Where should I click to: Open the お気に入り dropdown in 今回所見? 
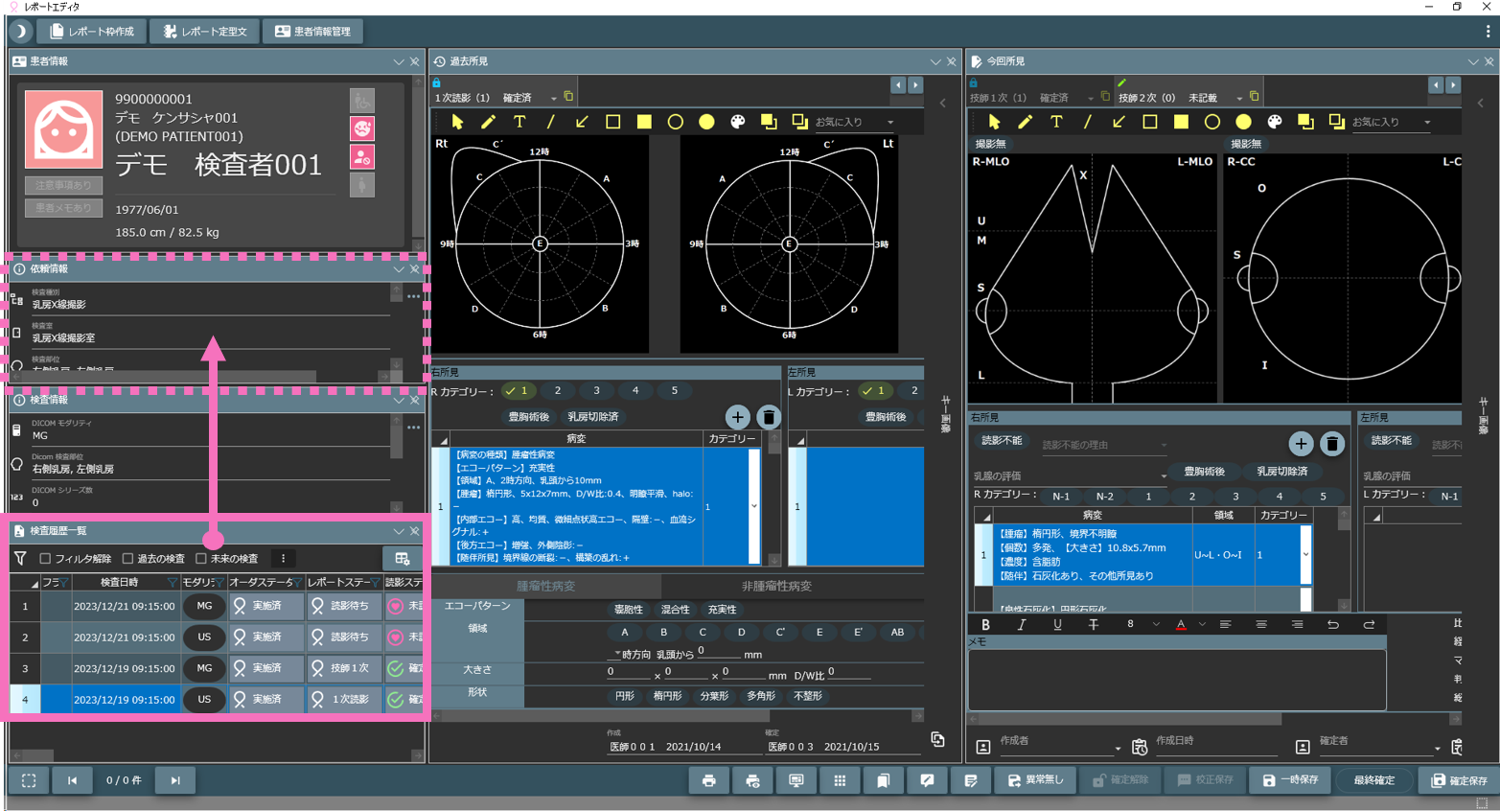coord(1390,122)
